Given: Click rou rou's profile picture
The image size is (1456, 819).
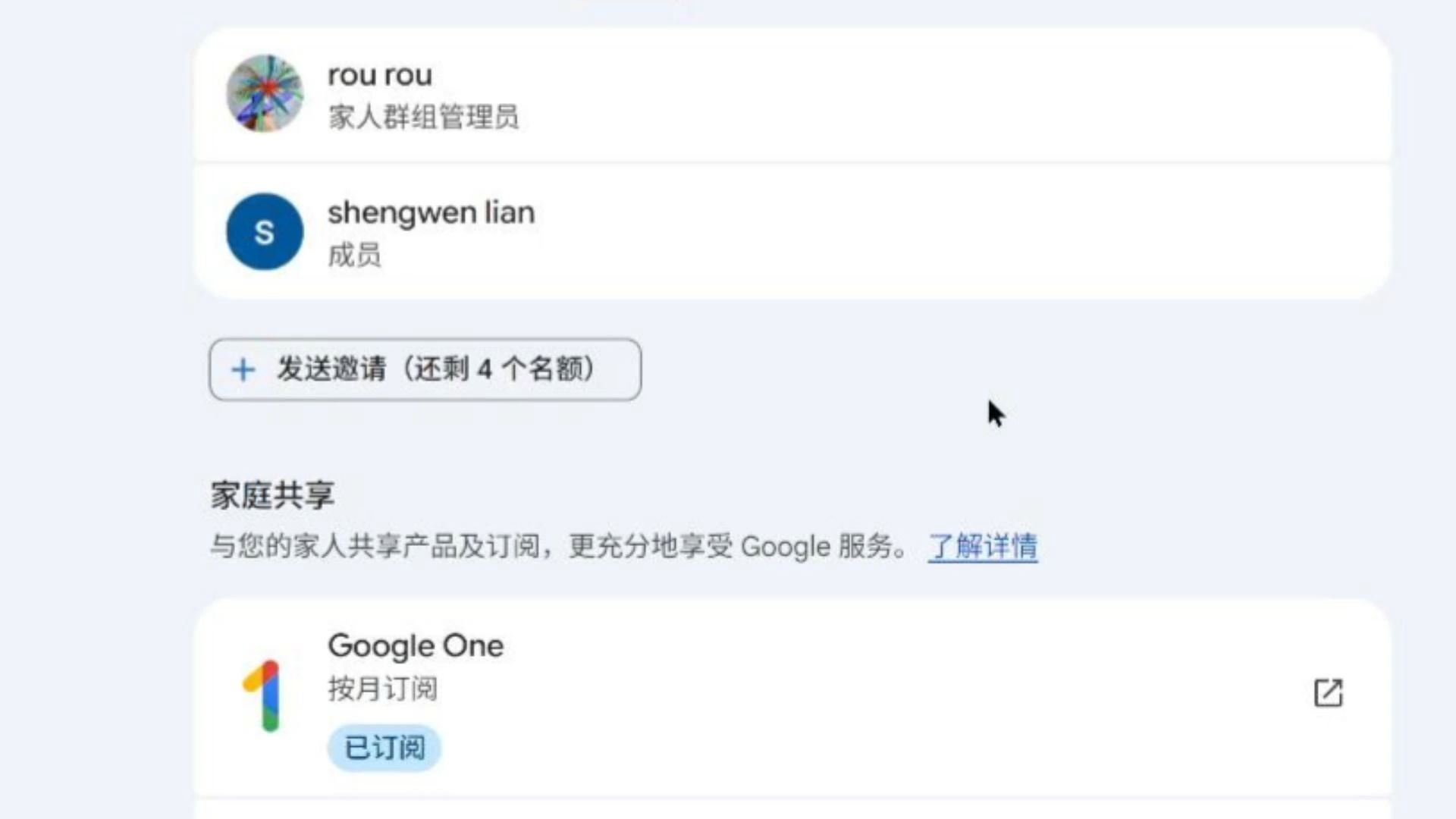Looking at the screenshot, I should (x=265, y=93).
